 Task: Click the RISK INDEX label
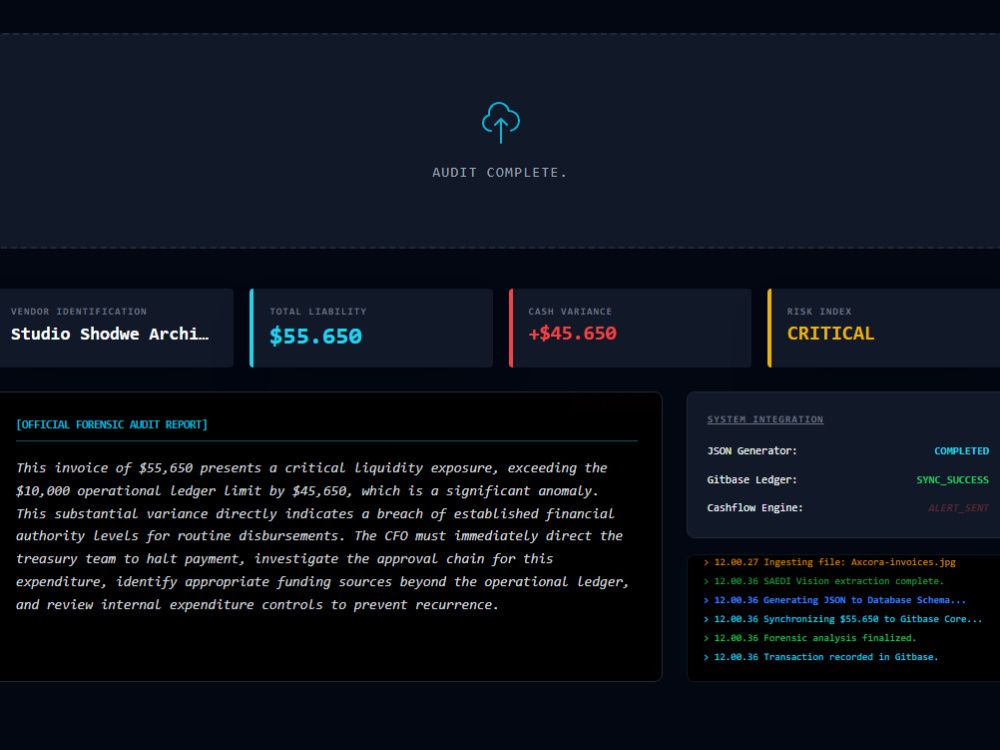point(819,311)
